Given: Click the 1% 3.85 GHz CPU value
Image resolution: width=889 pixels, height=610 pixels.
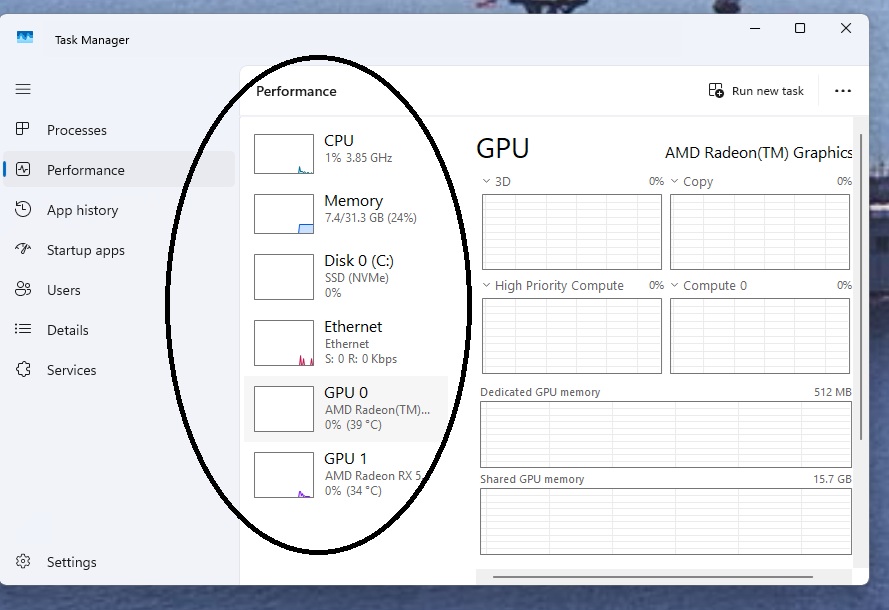Looking at the screenshot, I should point(358,158).
